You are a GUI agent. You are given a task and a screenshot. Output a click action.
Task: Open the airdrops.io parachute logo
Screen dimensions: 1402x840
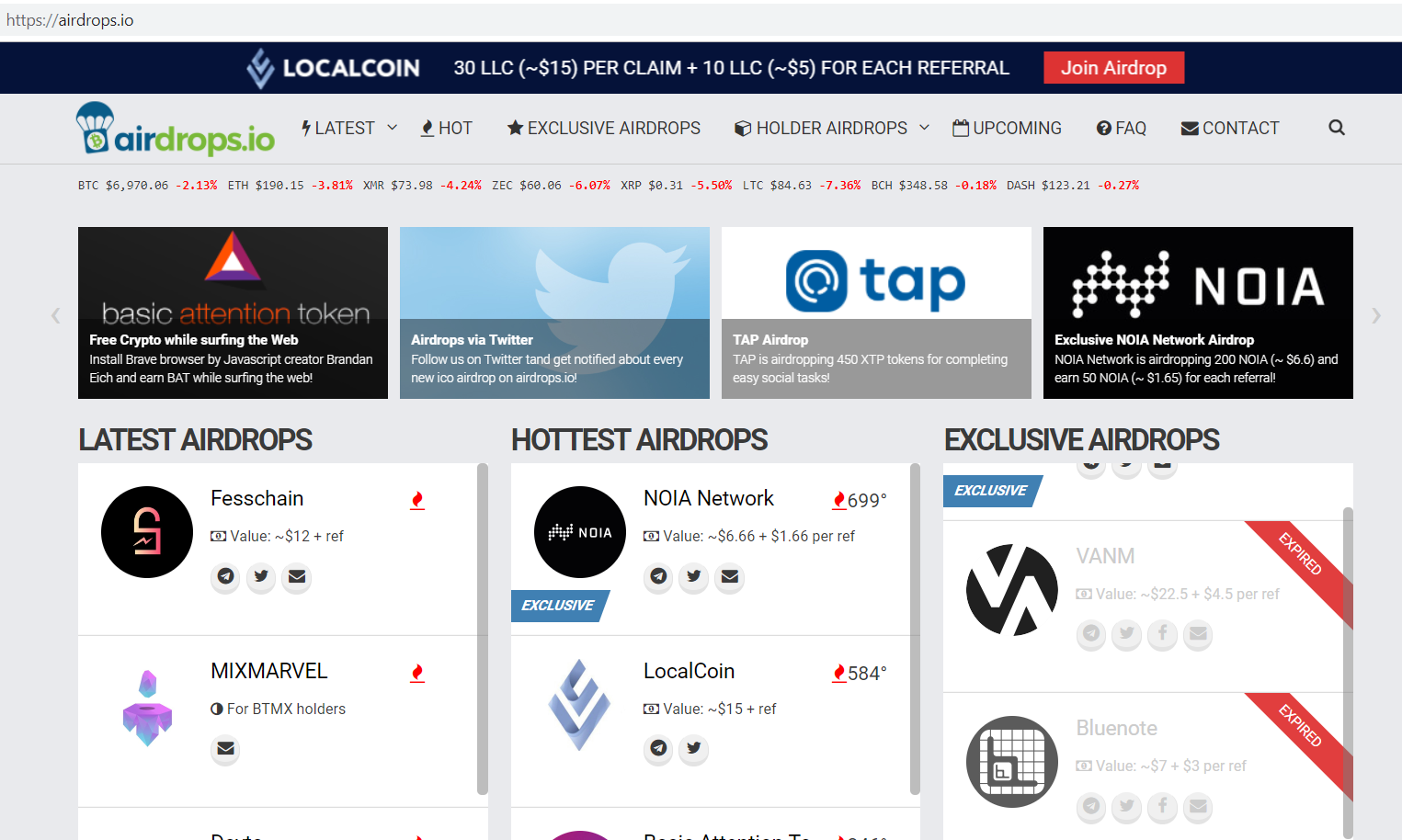[175, 129]
